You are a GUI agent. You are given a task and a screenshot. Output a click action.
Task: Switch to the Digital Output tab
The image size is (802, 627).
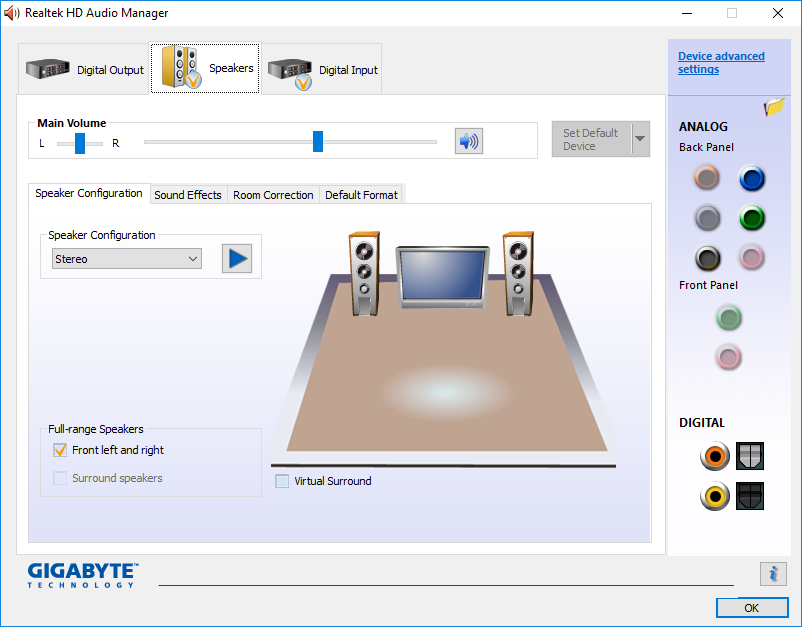[x=84, y=69]
